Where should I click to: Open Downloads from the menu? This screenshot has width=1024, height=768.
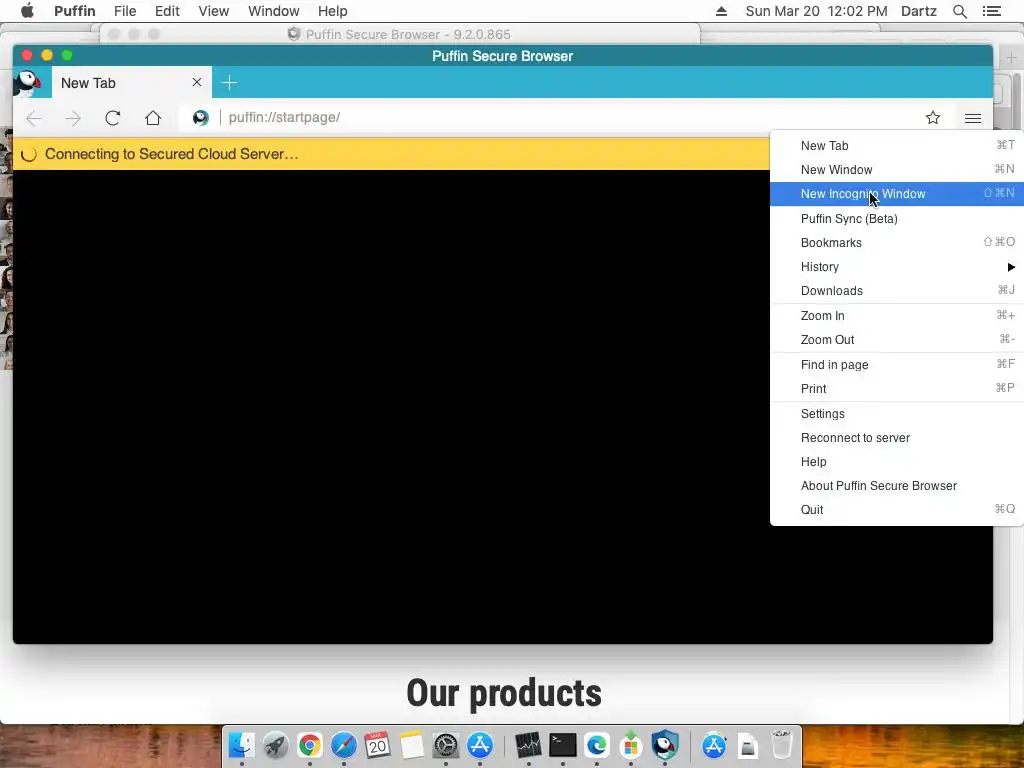[897, 291]
